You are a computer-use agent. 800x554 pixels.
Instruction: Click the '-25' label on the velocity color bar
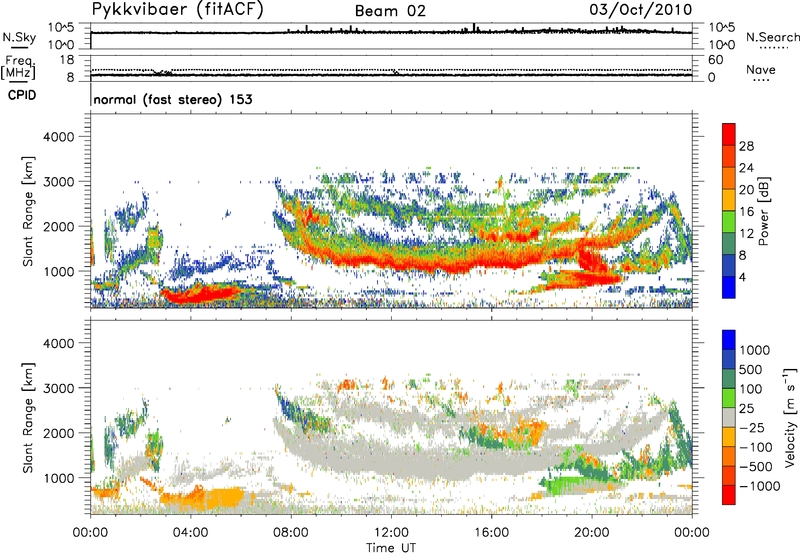(x=750, y=427)
